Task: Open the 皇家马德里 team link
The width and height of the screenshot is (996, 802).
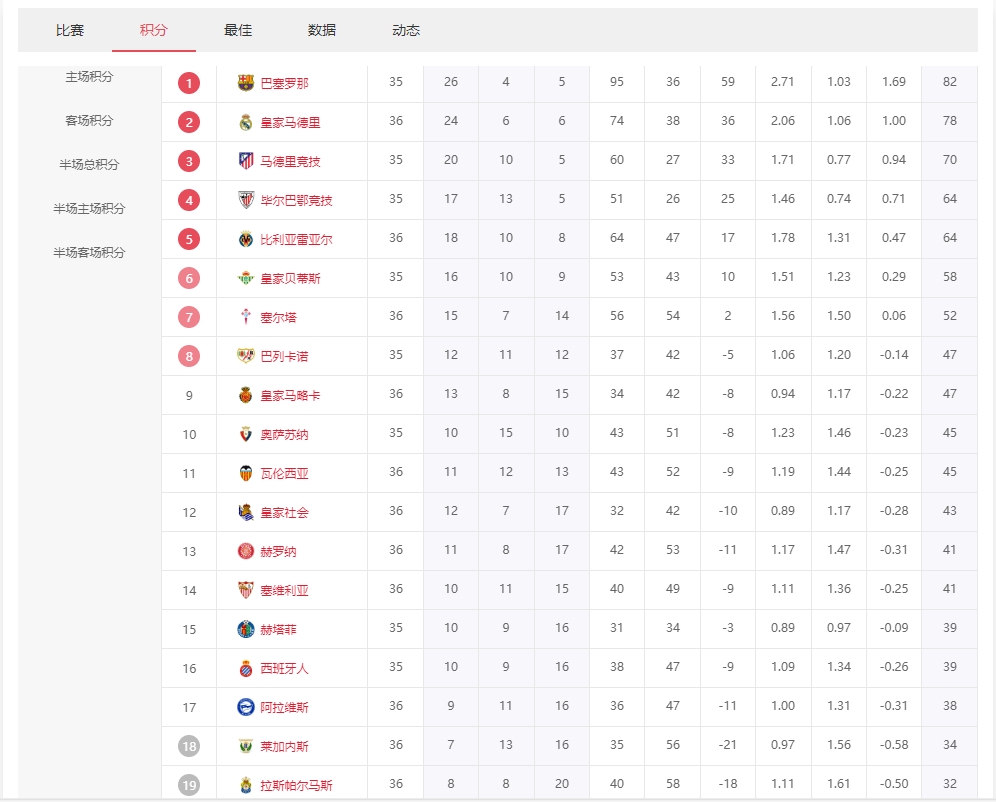Action: tap(290, 122)
